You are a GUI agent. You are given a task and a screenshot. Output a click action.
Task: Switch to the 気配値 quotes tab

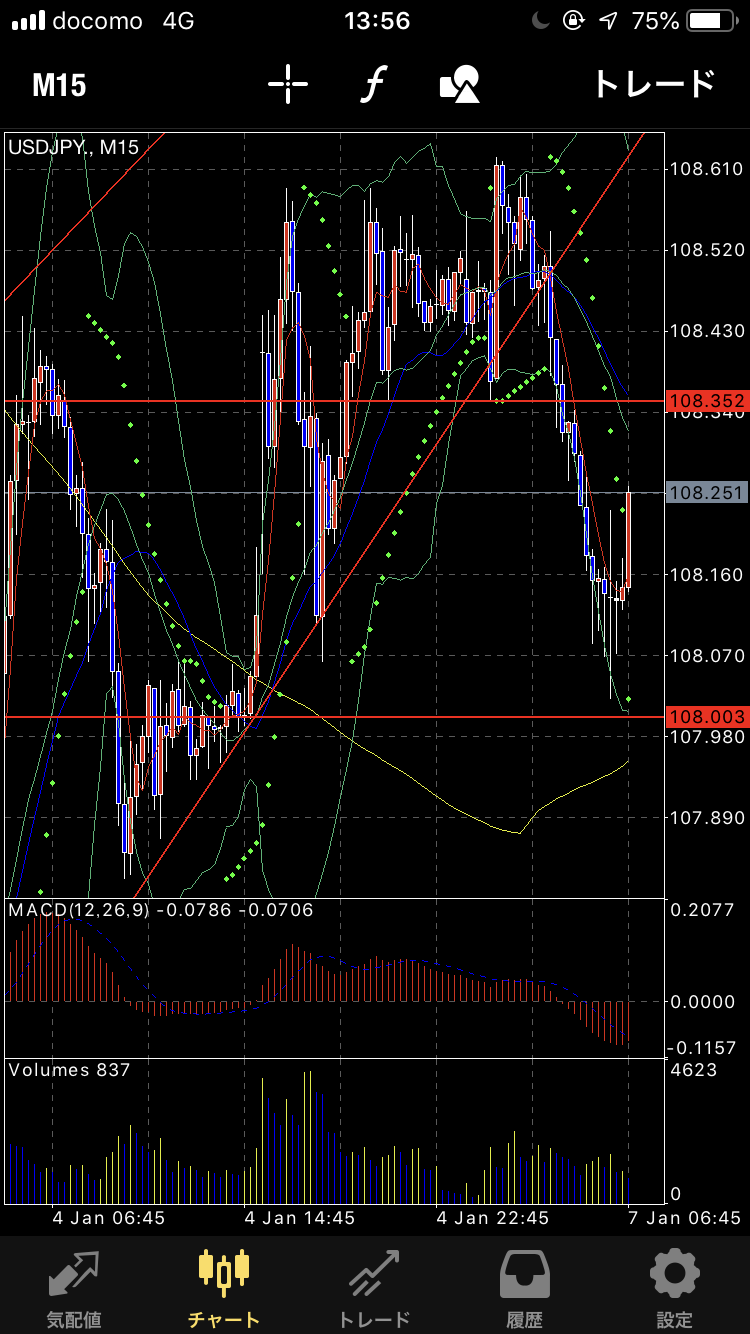[x=74, y=1288]
